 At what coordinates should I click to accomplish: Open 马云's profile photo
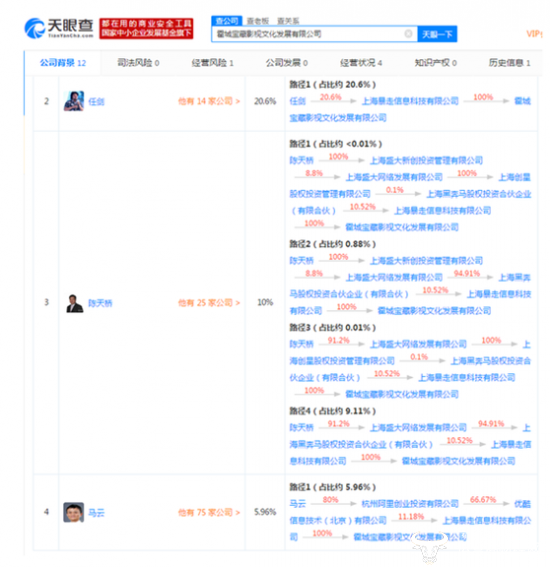[74, 512]
